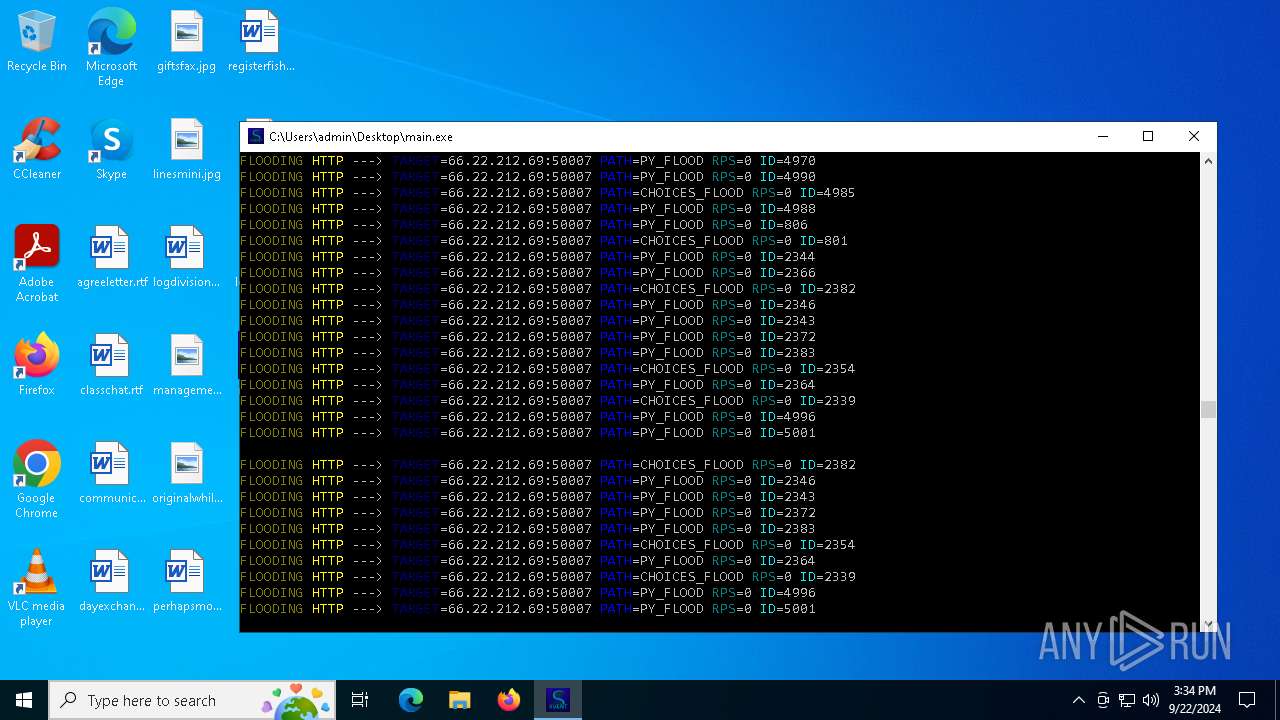Show hidden system tray icons
Screen dimensions: 1280x720
click(x=1078, y=700)
